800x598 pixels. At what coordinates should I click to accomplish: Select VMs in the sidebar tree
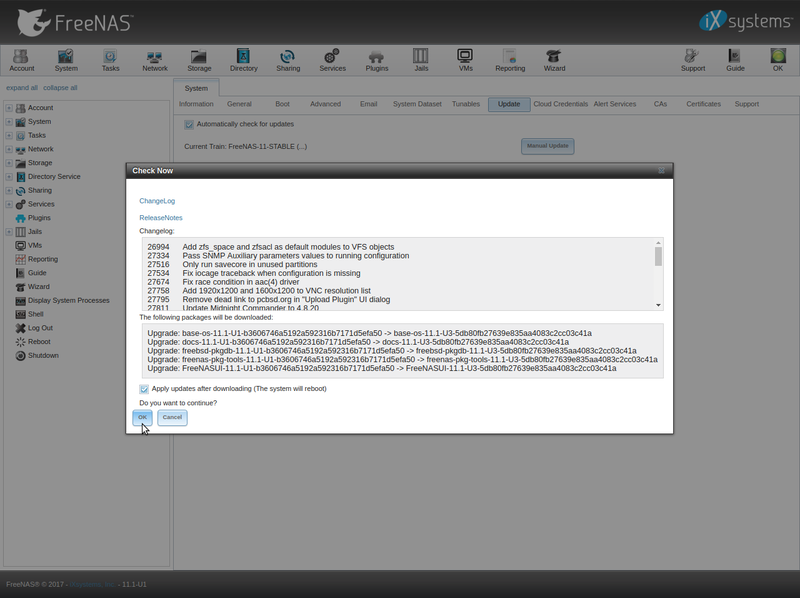pos(35,245)
